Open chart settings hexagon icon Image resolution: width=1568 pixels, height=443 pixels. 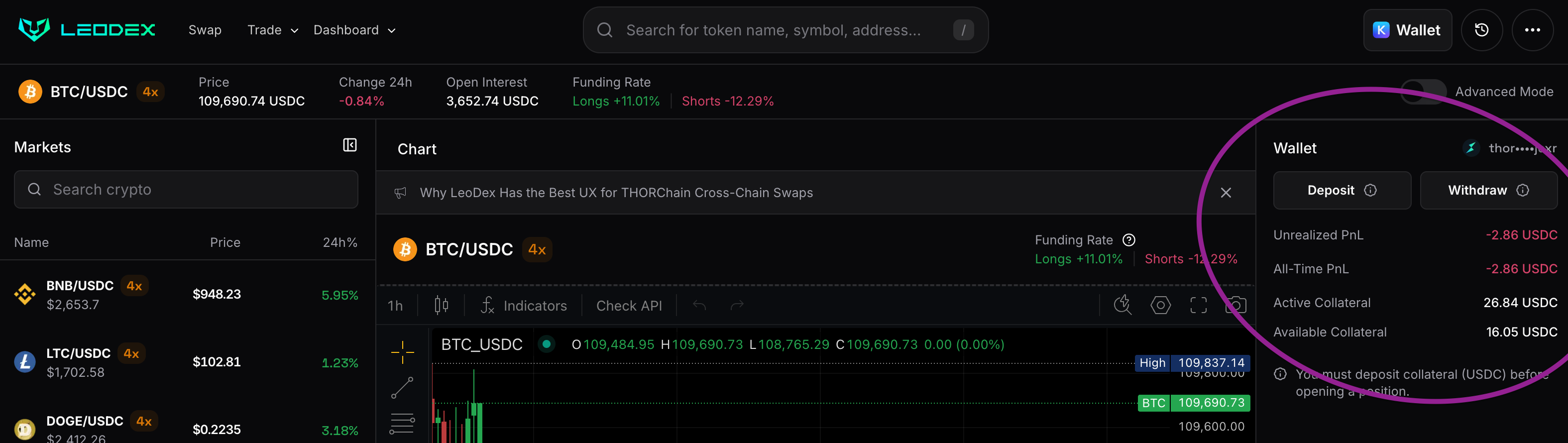1160,305
